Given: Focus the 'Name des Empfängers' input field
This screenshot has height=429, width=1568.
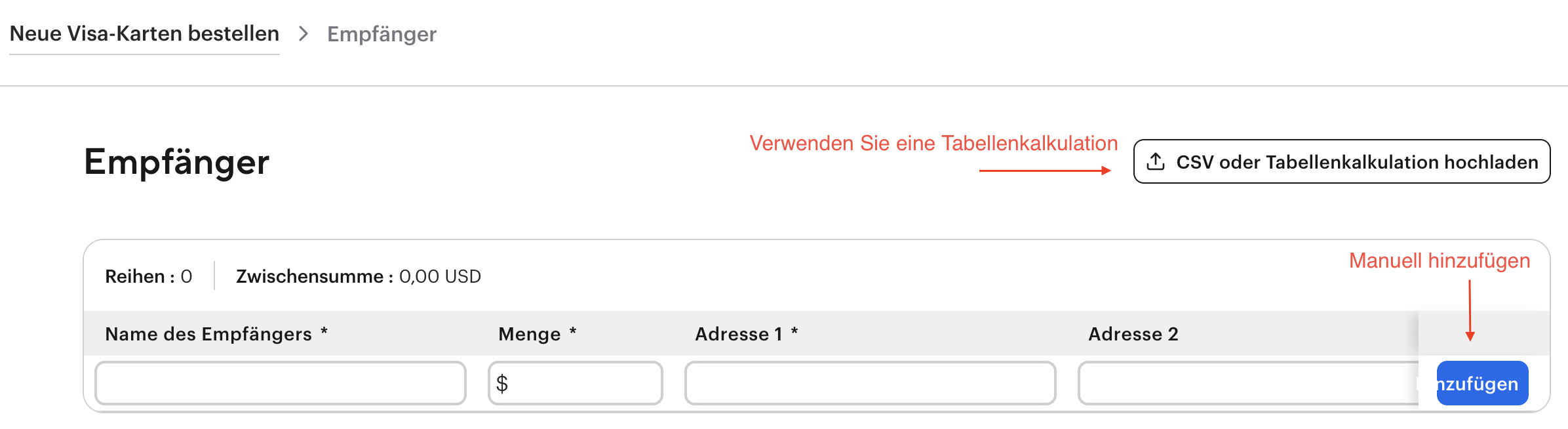Looking at the screenshot, I should click(281, 384).
